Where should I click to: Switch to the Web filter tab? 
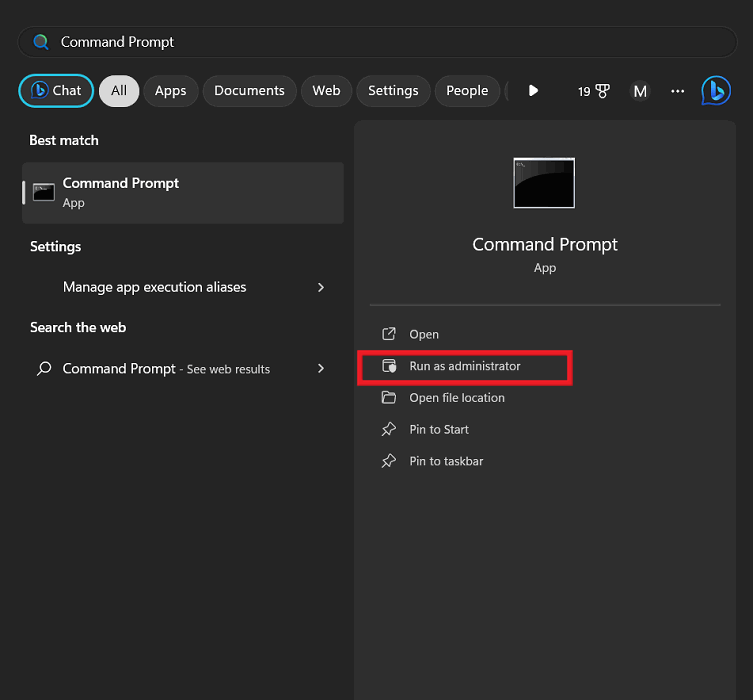coord(327,91)
